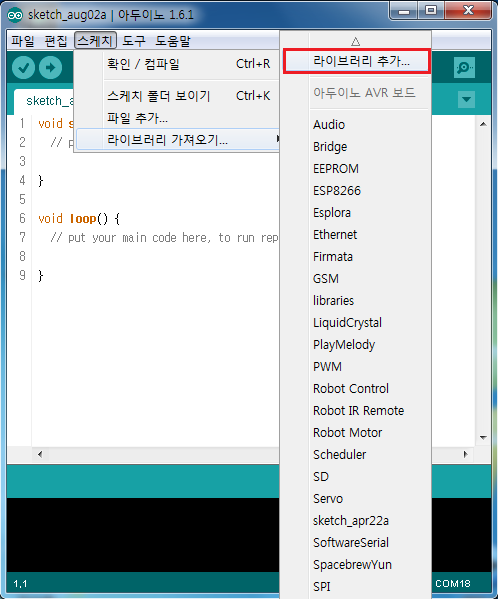The image size is (498, 599).
Task: Click the COM18 status bar text
Action: [453, 584]
